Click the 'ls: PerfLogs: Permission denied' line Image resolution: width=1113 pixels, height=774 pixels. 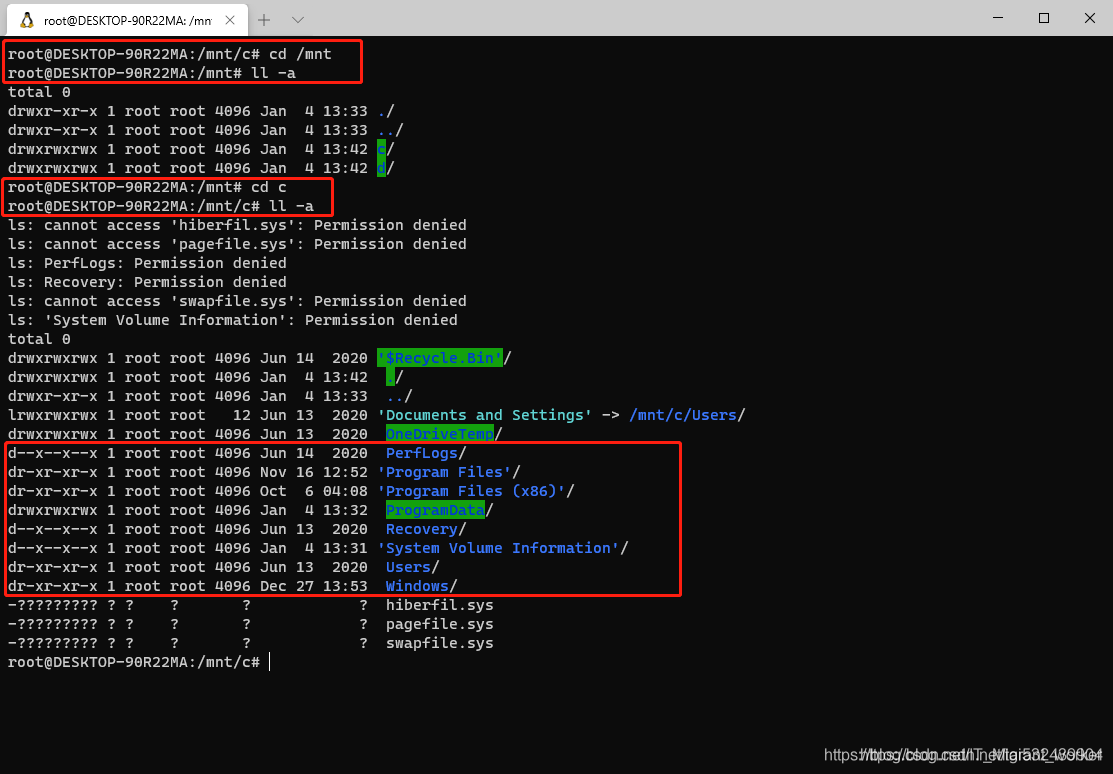click(147, 263)
